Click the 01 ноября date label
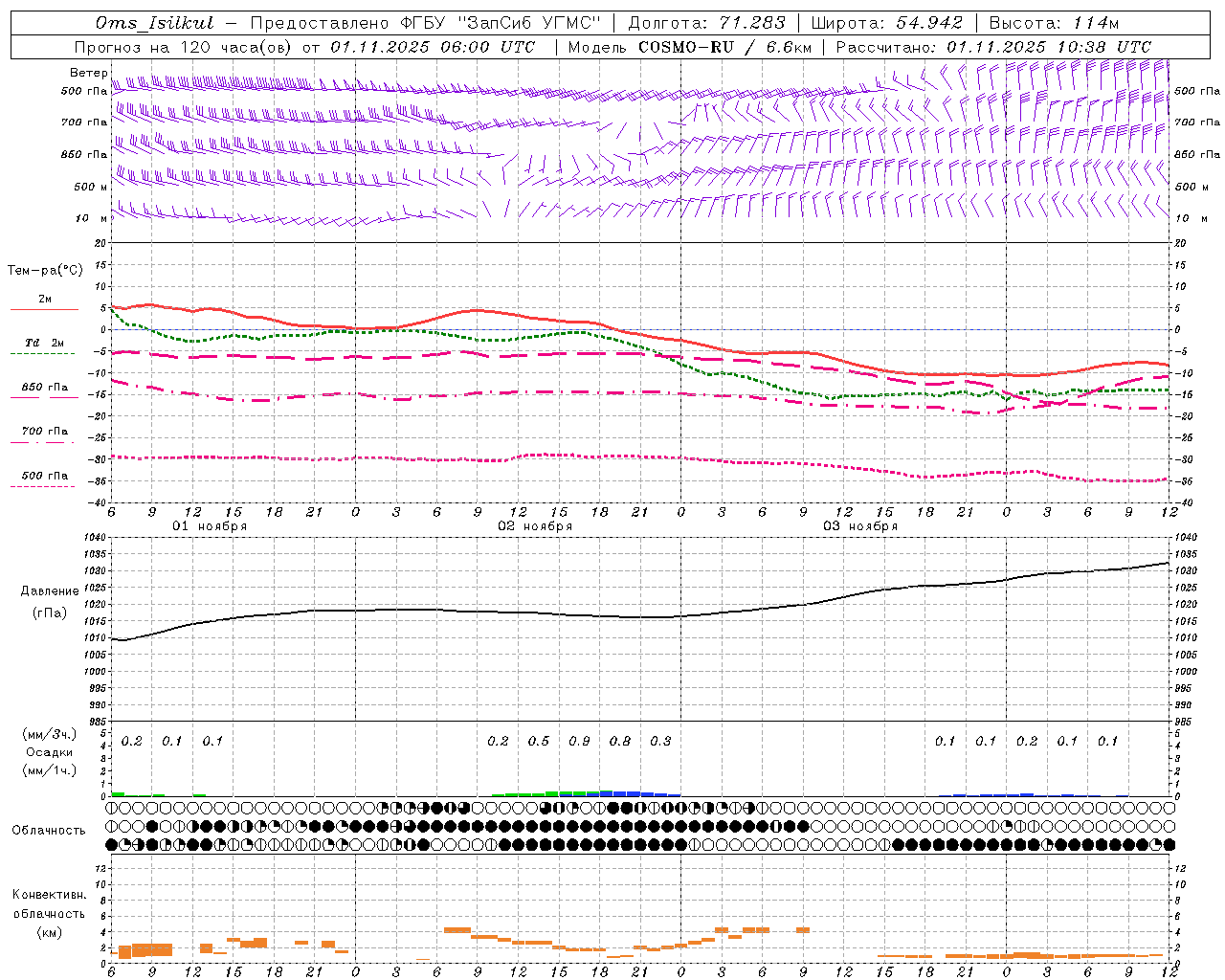 point(210,526)
